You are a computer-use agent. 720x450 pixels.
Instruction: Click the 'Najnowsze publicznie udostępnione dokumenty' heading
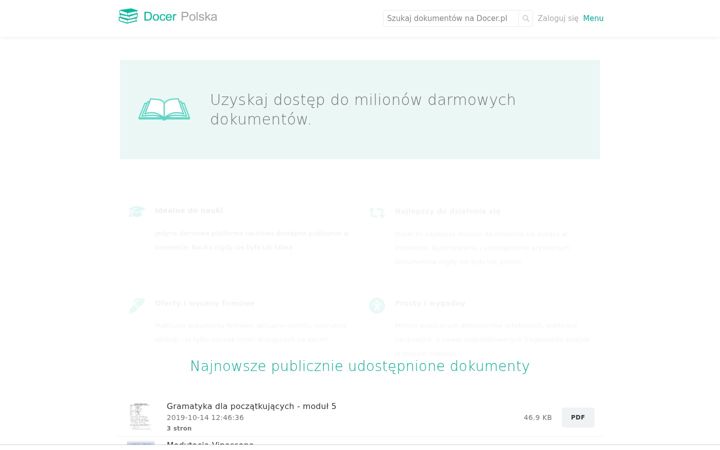point(360,366)
